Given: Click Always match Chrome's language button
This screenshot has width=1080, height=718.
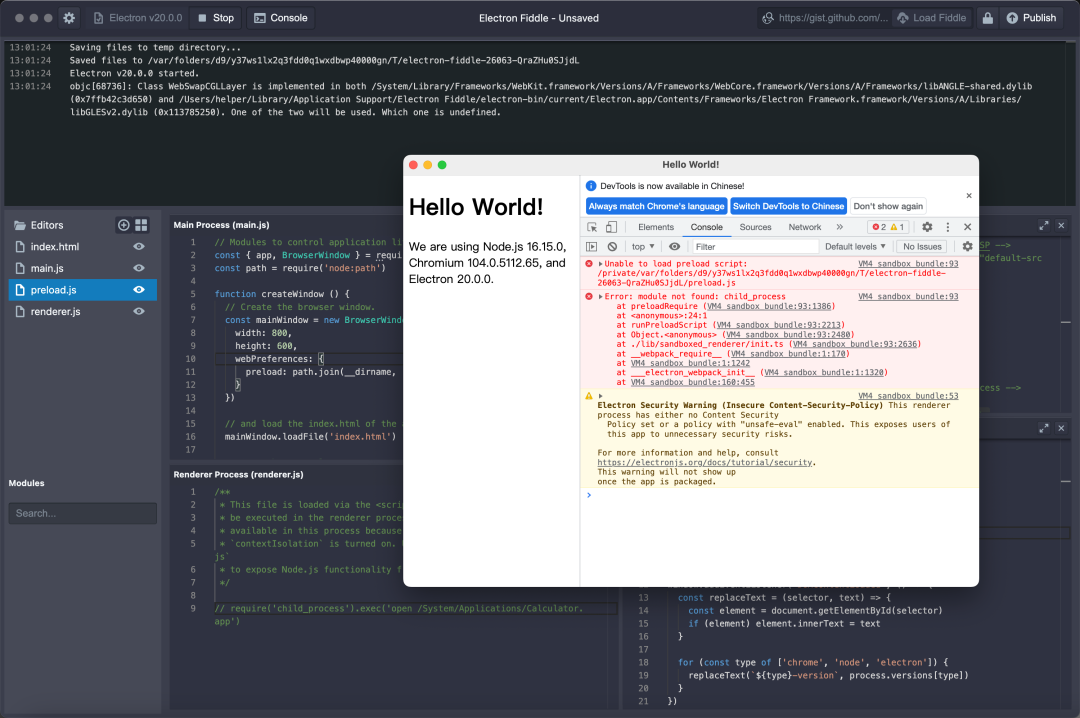Looking at the screenshot, I should tap(656, 206).
